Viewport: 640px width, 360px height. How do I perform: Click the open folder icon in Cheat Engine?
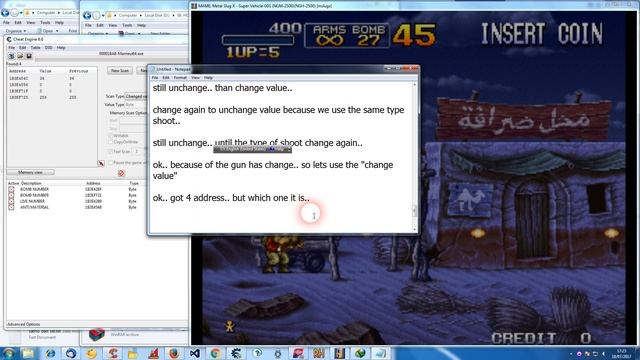tap(20, 56)
